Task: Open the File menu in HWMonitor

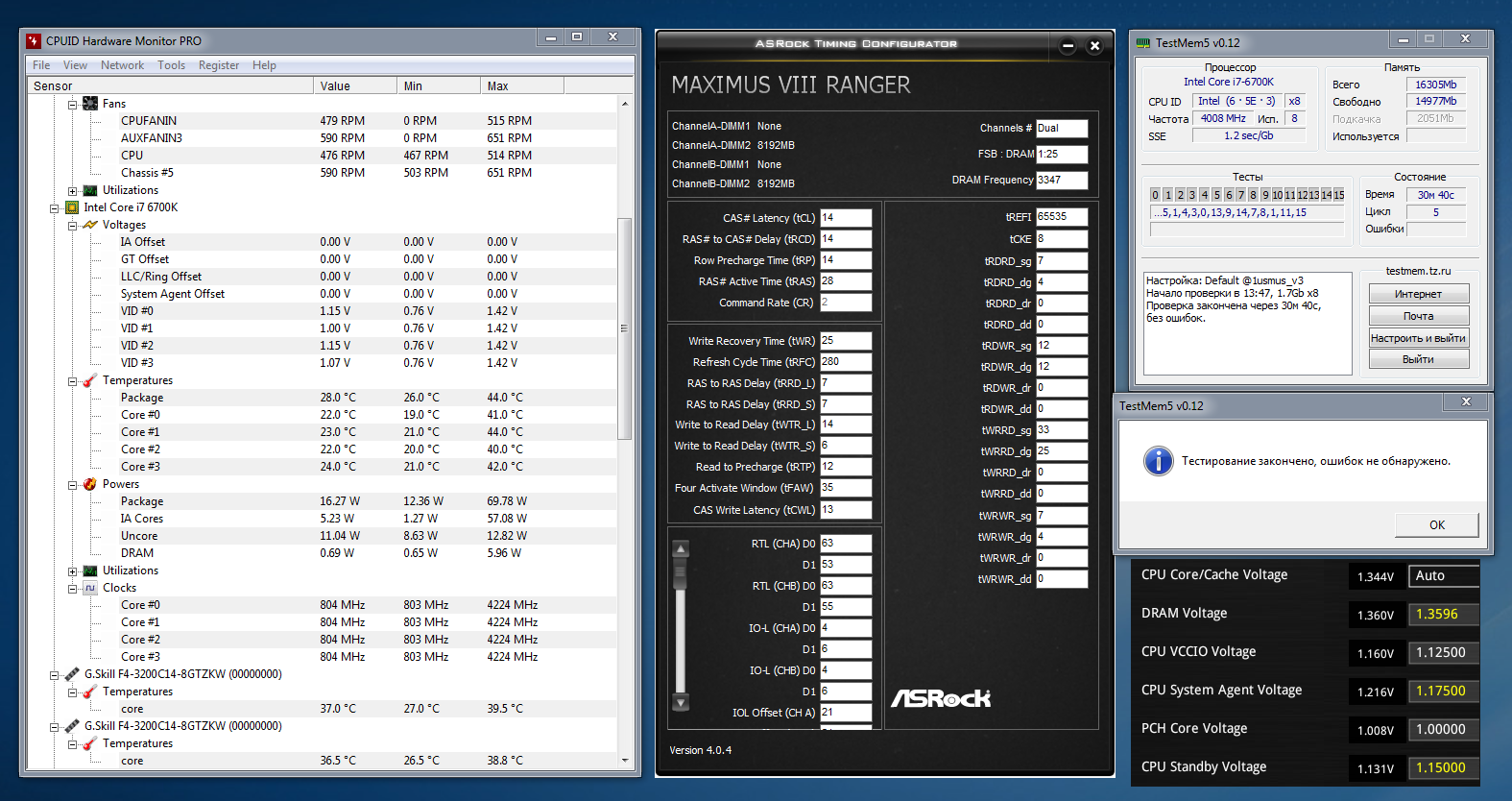Action: (x=41, y=65)
